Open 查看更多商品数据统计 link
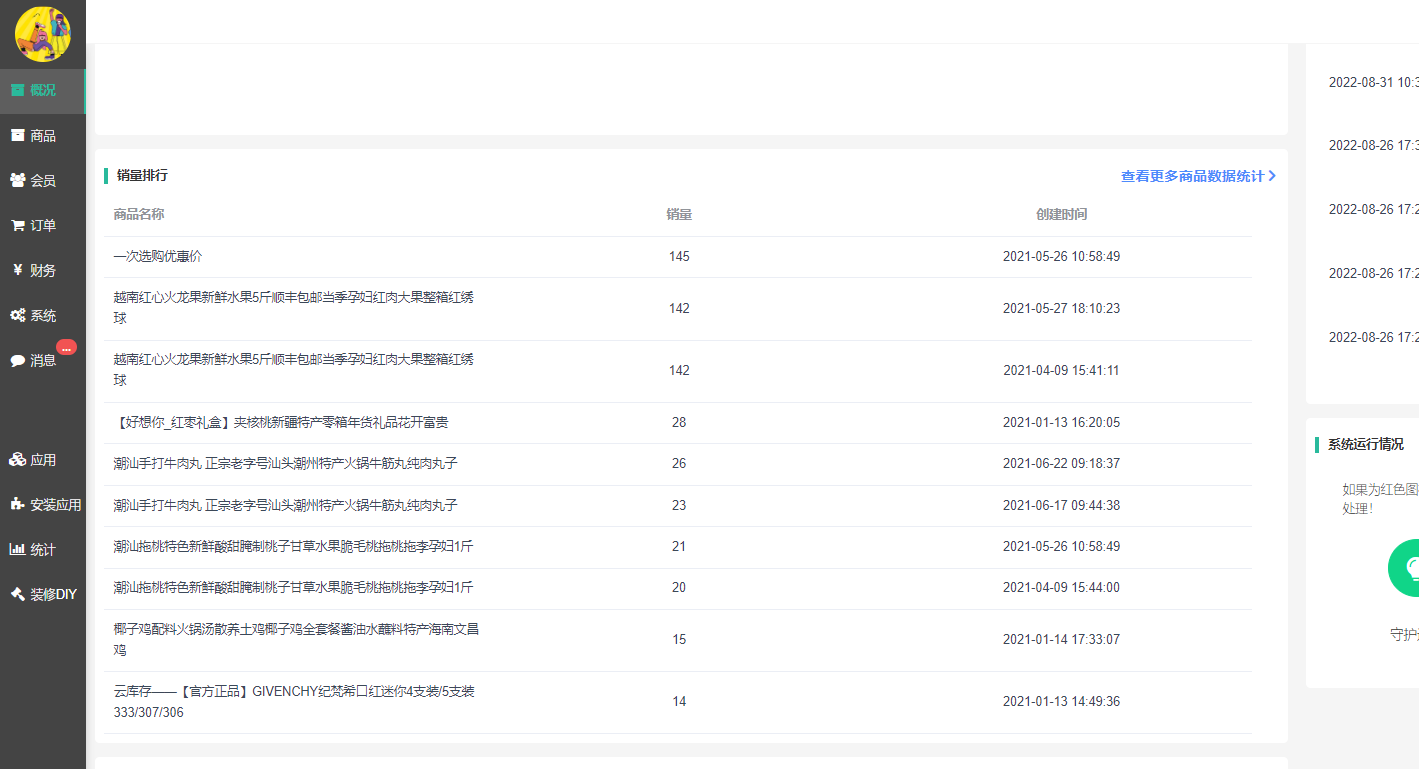The image size is (1419, 769). (x=1192, y=176)
